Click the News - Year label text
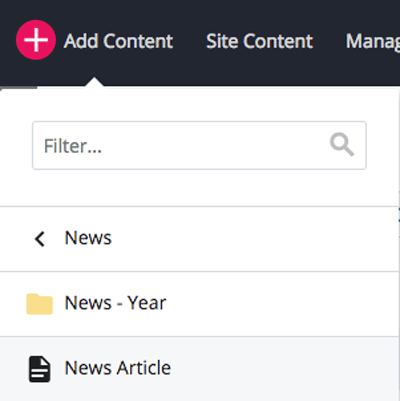The image size is (400, 401). (x=115, y=303)
